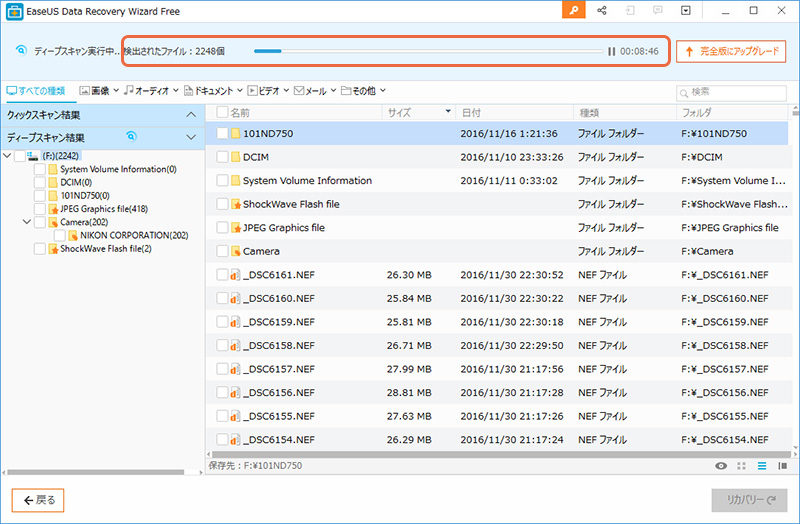Open the share icon in title bar

602,10
